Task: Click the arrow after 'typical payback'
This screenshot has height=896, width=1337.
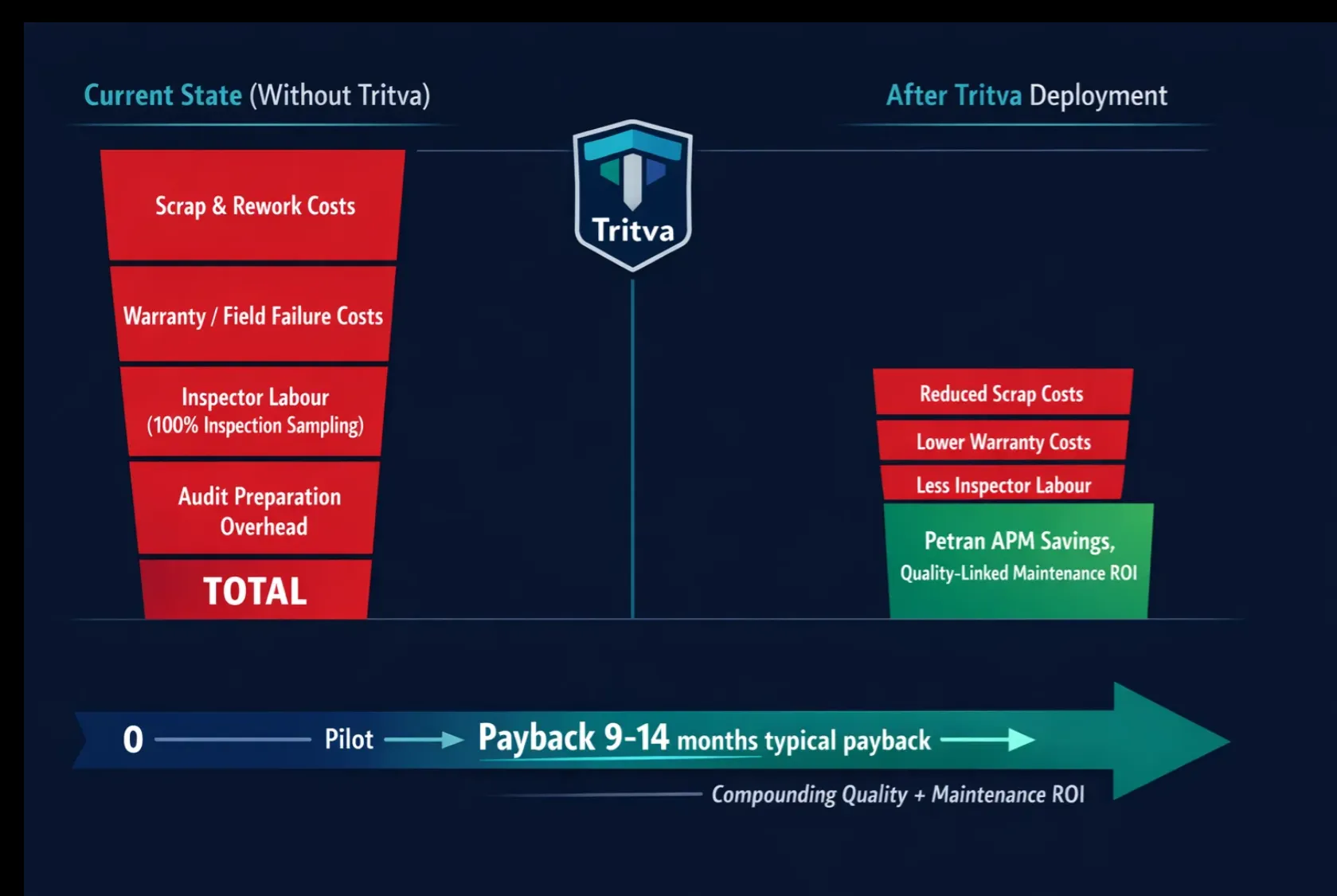Action: click(x=987, y=740)
